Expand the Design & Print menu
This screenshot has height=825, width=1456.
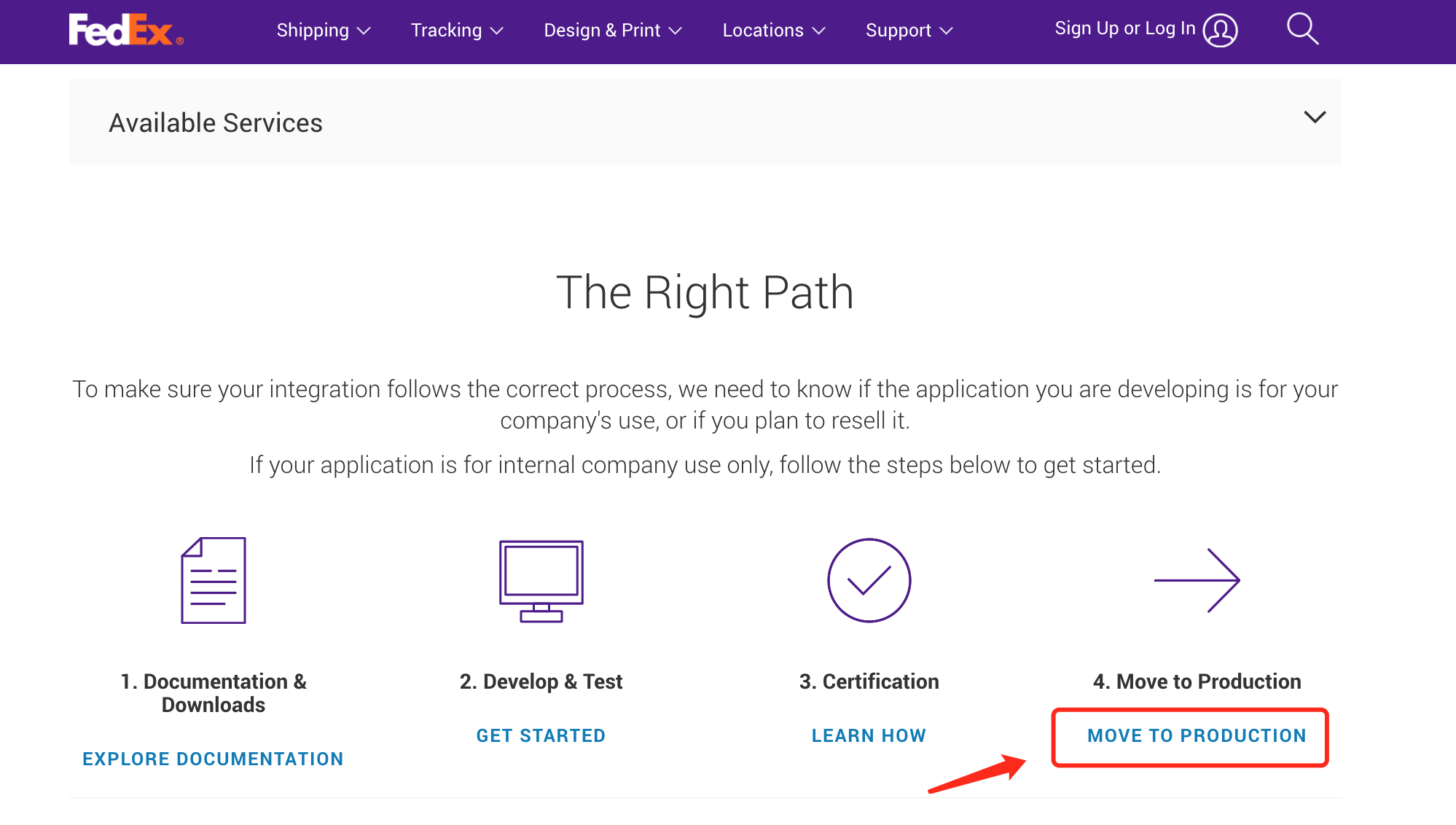coord(612,31)
